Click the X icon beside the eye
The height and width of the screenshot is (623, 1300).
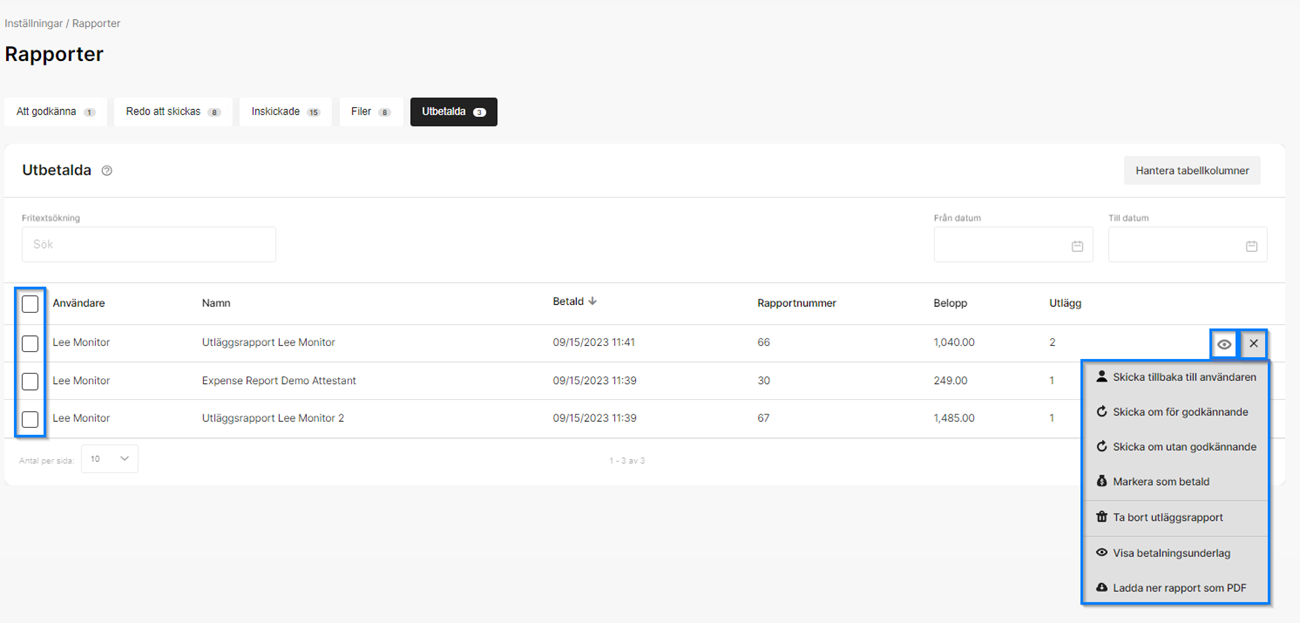coord(1254,344)
